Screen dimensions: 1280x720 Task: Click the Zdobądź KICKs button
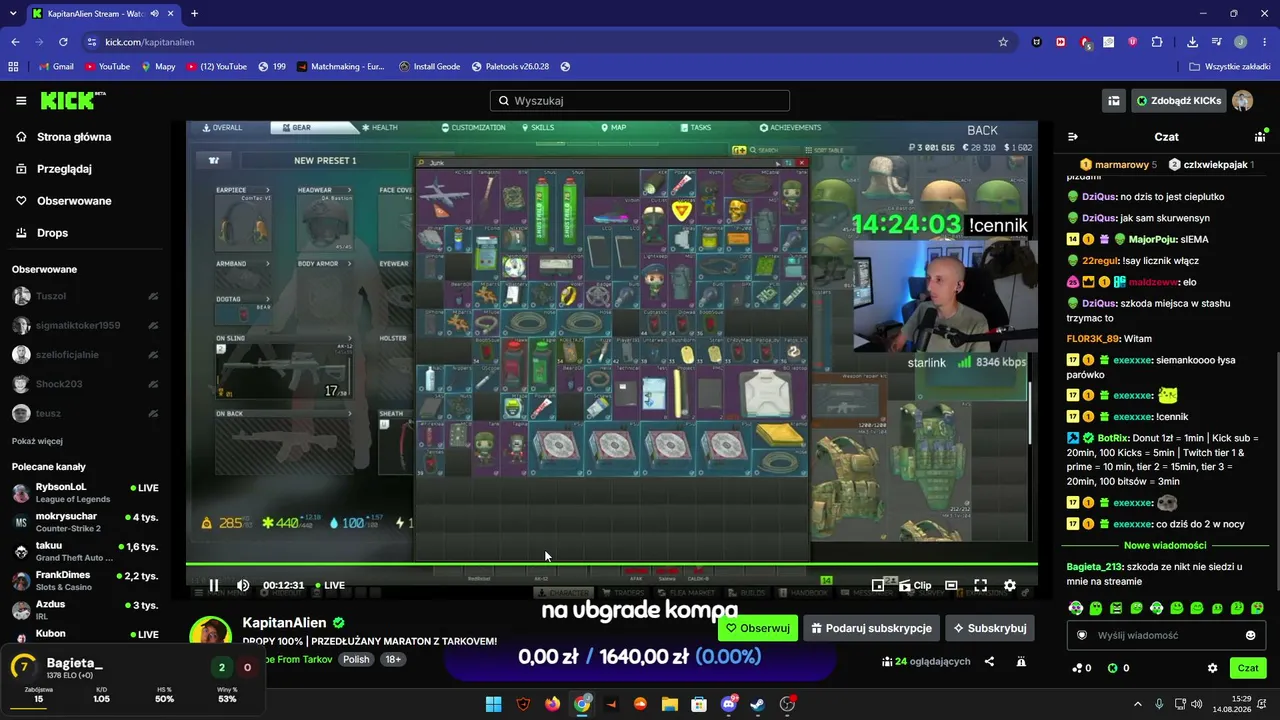pos(1179,101)
